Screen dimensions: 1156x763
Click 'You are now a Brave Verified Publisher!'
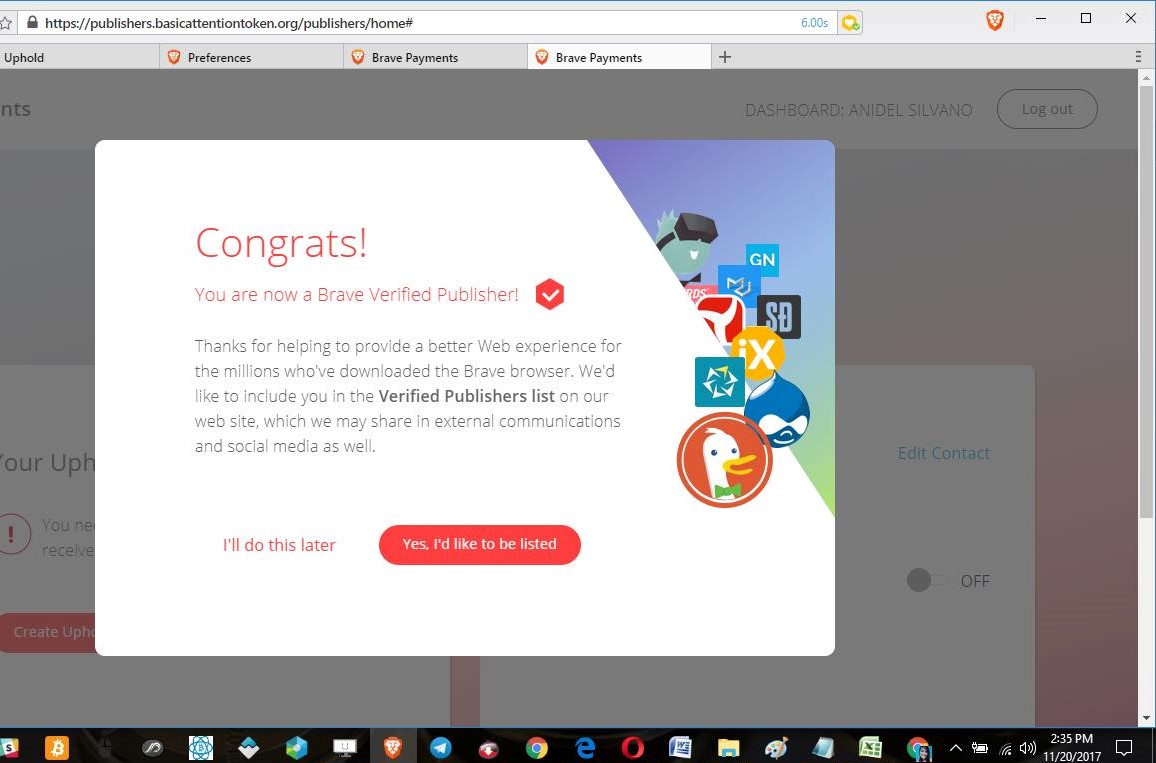[357, 294]
